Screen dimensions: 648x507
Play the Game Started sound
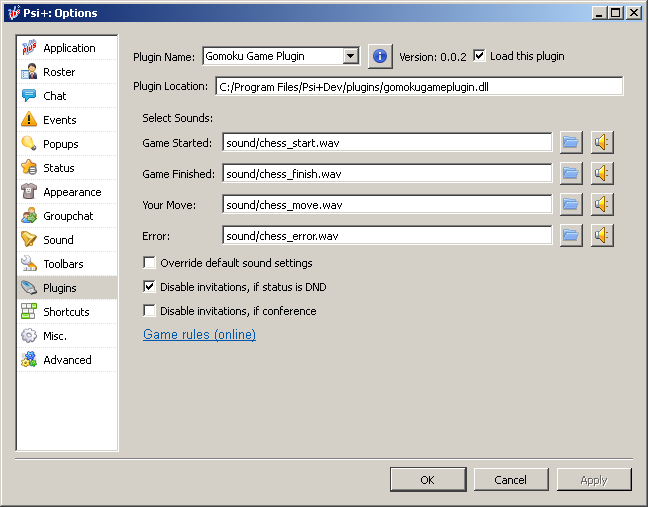click(x=601, y=142)
